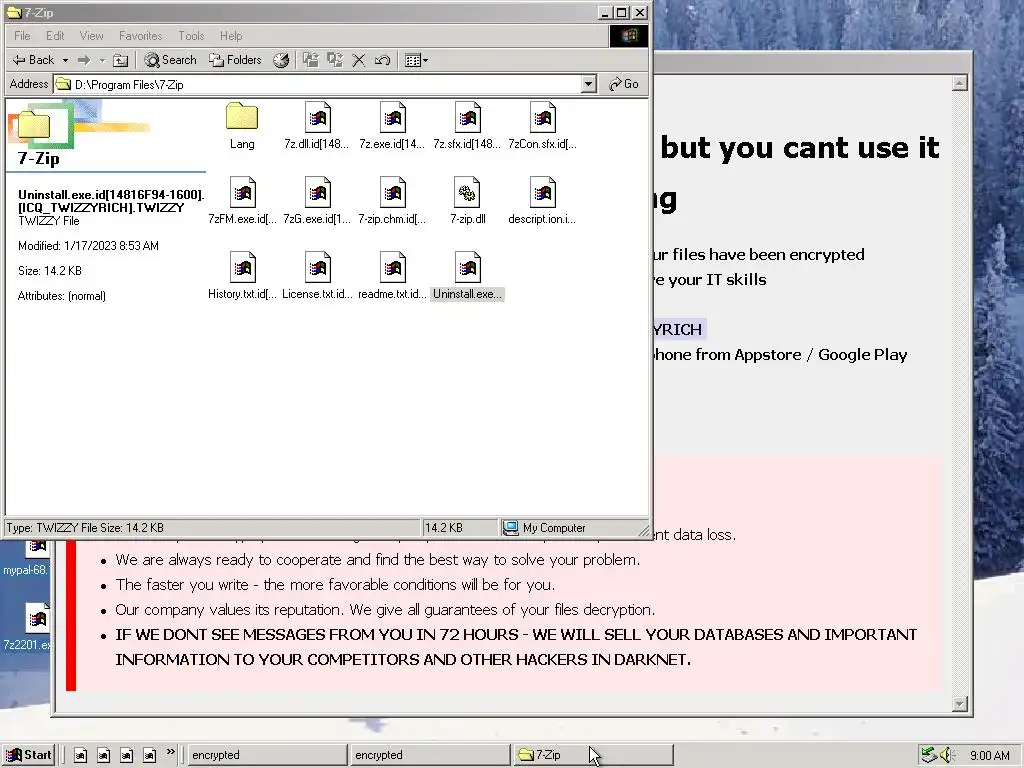Click 'The faster you write' bullet in the note

pyautogui.click(x=335, y=584)
